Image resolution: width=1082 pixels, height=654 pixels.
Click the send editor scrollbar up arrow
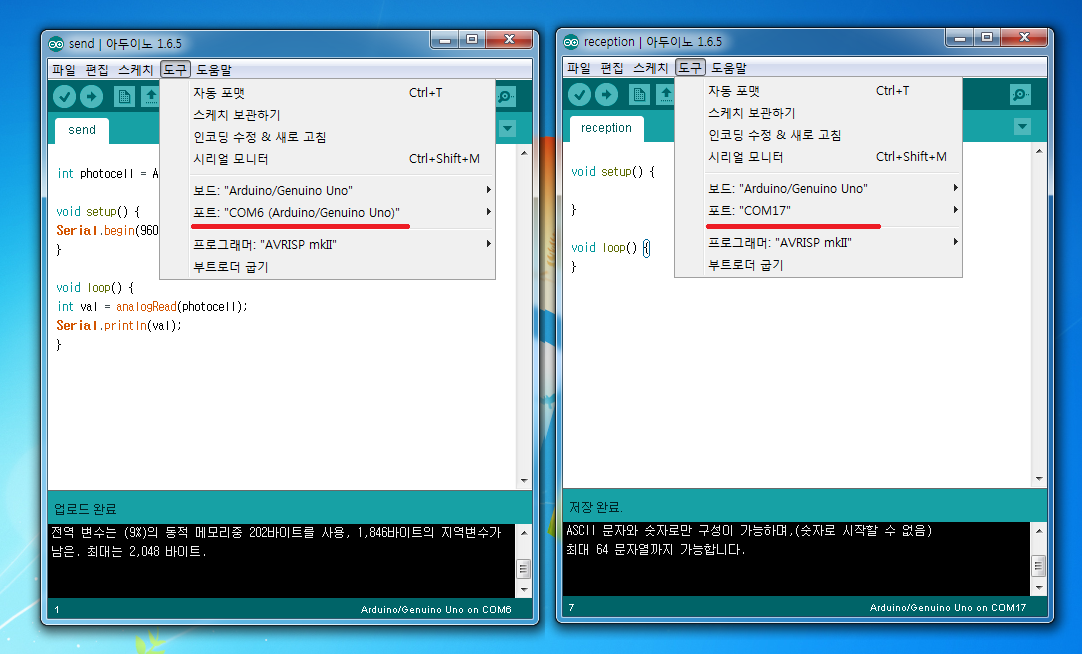click(x=524, y=152)
